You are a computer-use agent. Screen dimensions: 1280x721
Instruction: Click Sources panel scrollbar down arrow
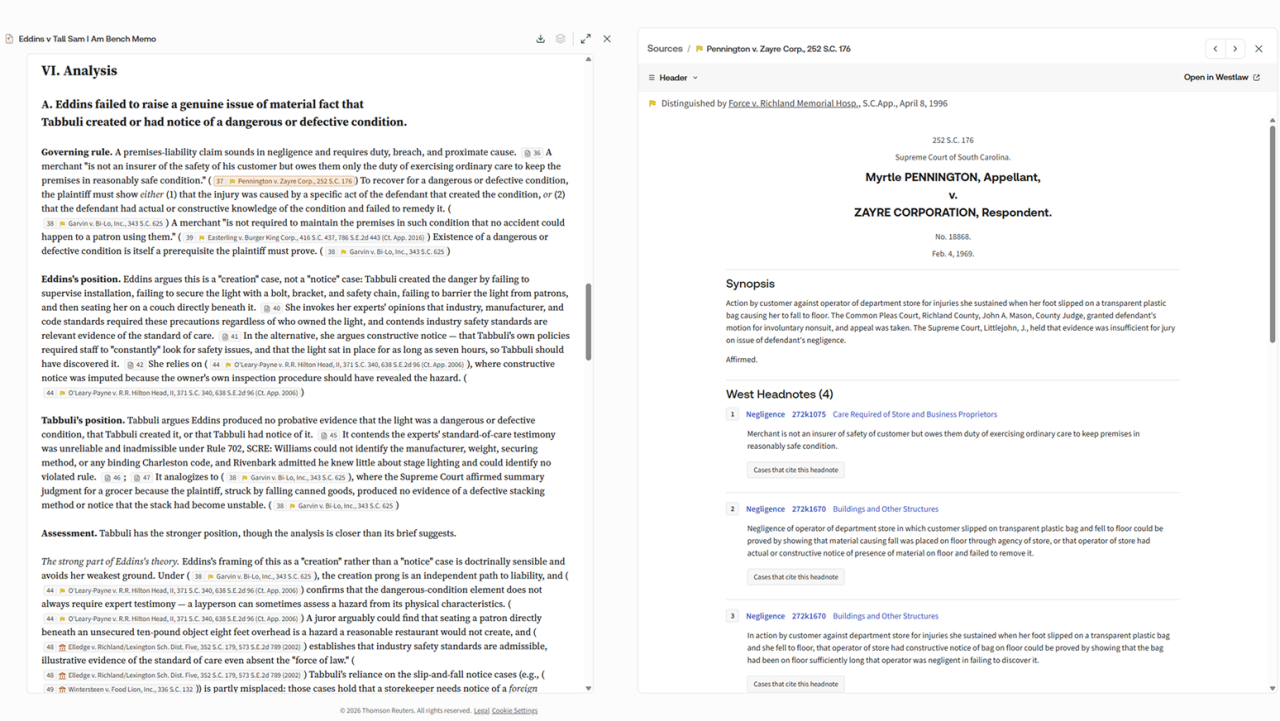tap(1272, 688)
